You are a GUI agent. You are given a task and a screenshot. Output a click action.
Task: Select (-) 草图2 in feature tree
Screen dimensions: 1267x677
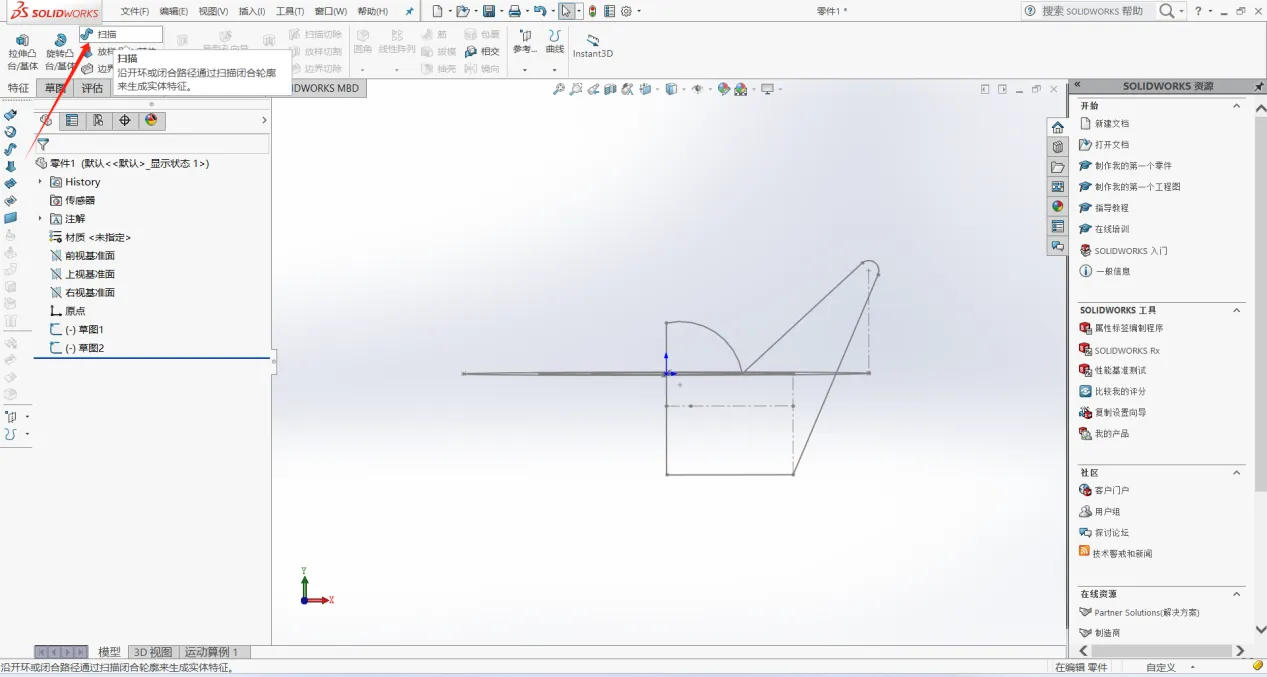click(85, 348)
